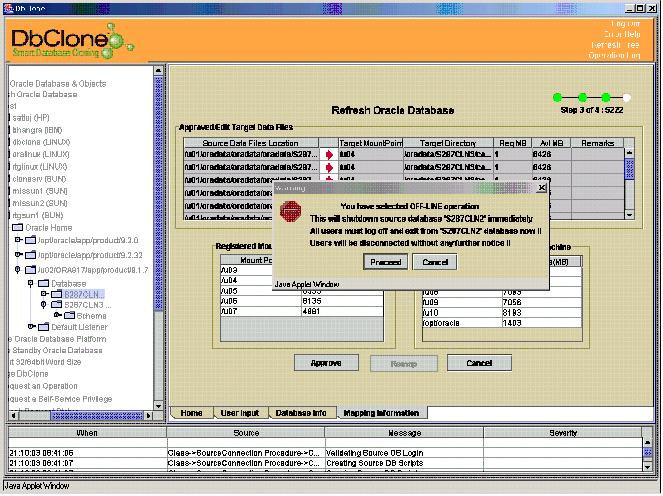Click Cancel beside the Remap button
This screenshot has height=496, width=663.
click(479, 363)
